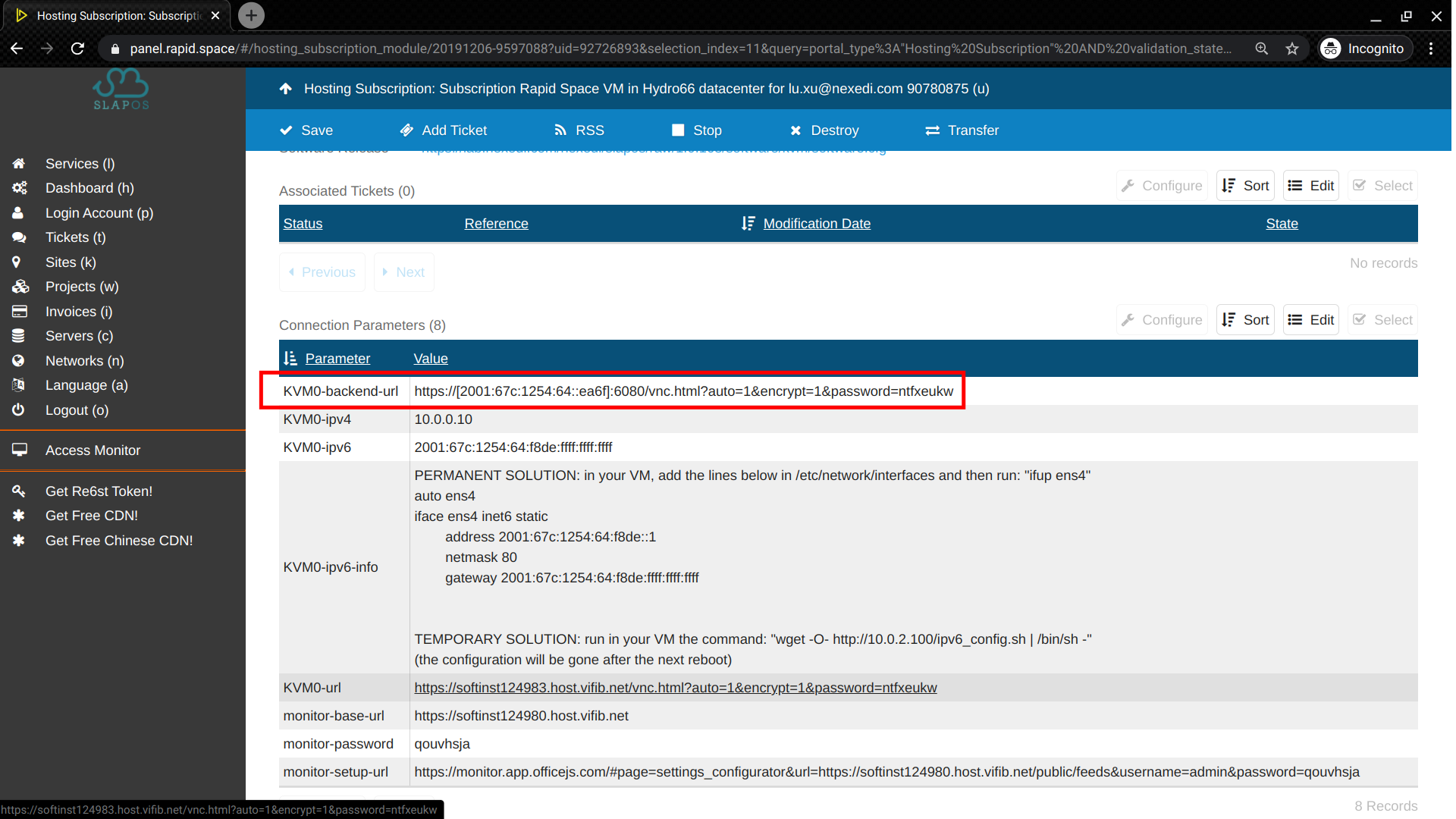Click the Logout power icon
The image size is (1456, 819).
[18, 410]
